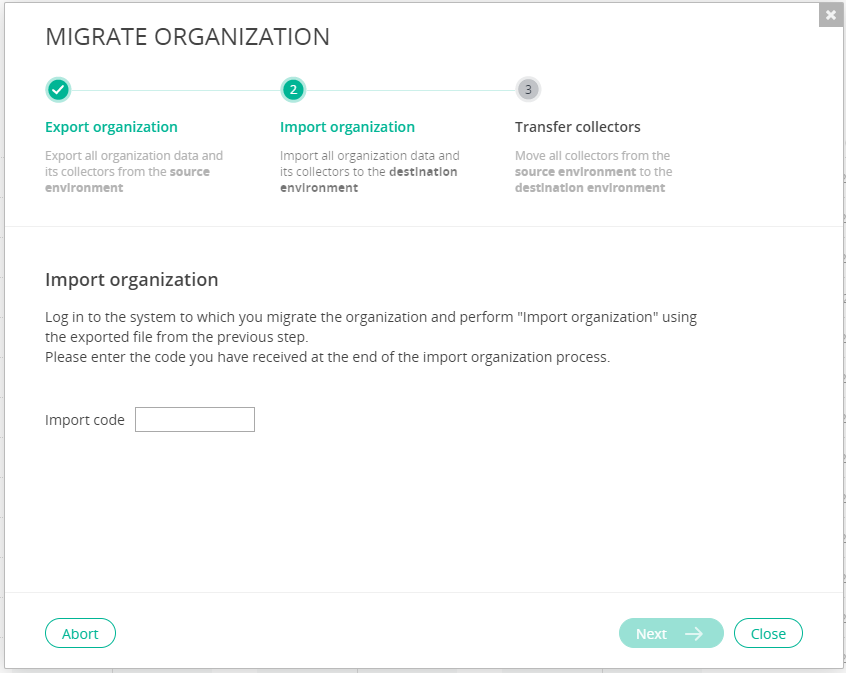Click the Import organization step description text
Screen dimensions: 846x673
point(369,171)
